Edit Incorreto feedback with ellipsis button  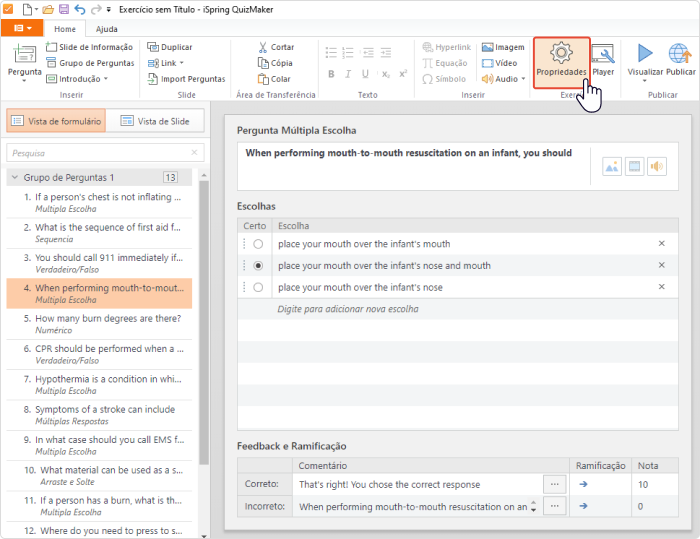pyautogui.click(x=554, y=506)
